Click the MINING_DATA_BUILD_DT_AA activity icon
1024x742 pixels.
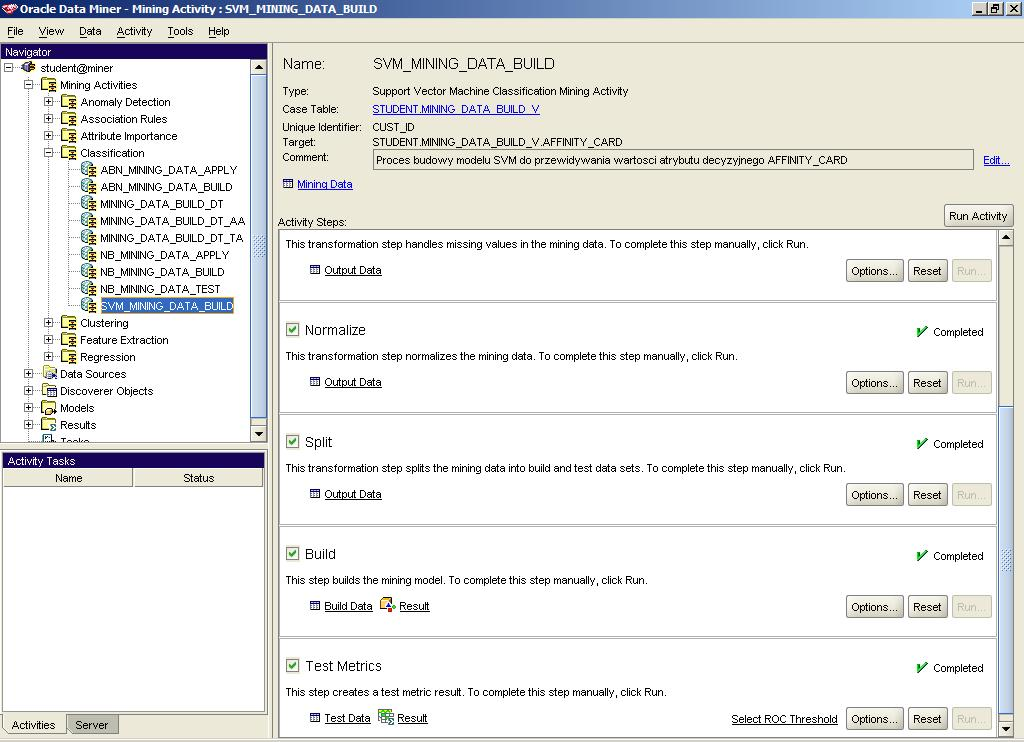pyautogui.click(x=89, y=220)
